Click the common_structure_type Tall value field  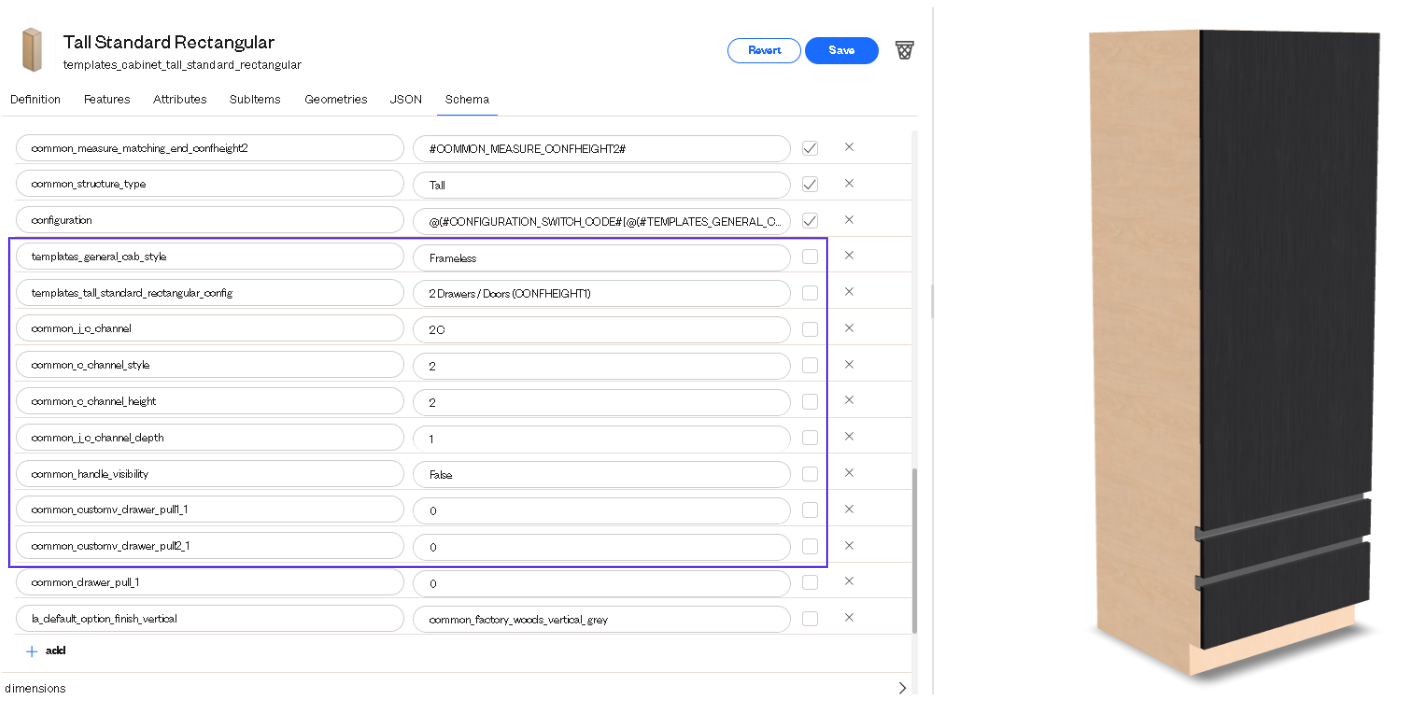tap(602, 184)
